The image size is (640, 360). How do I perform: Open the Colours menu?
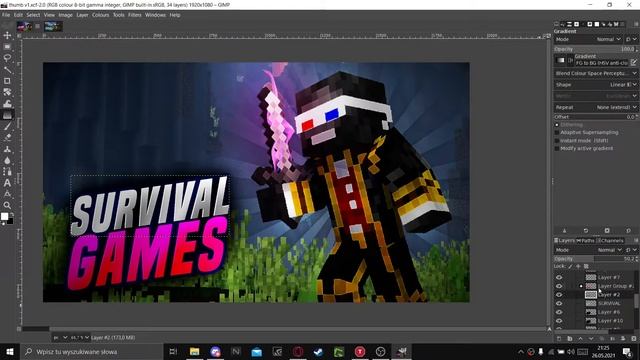(100, 15)
